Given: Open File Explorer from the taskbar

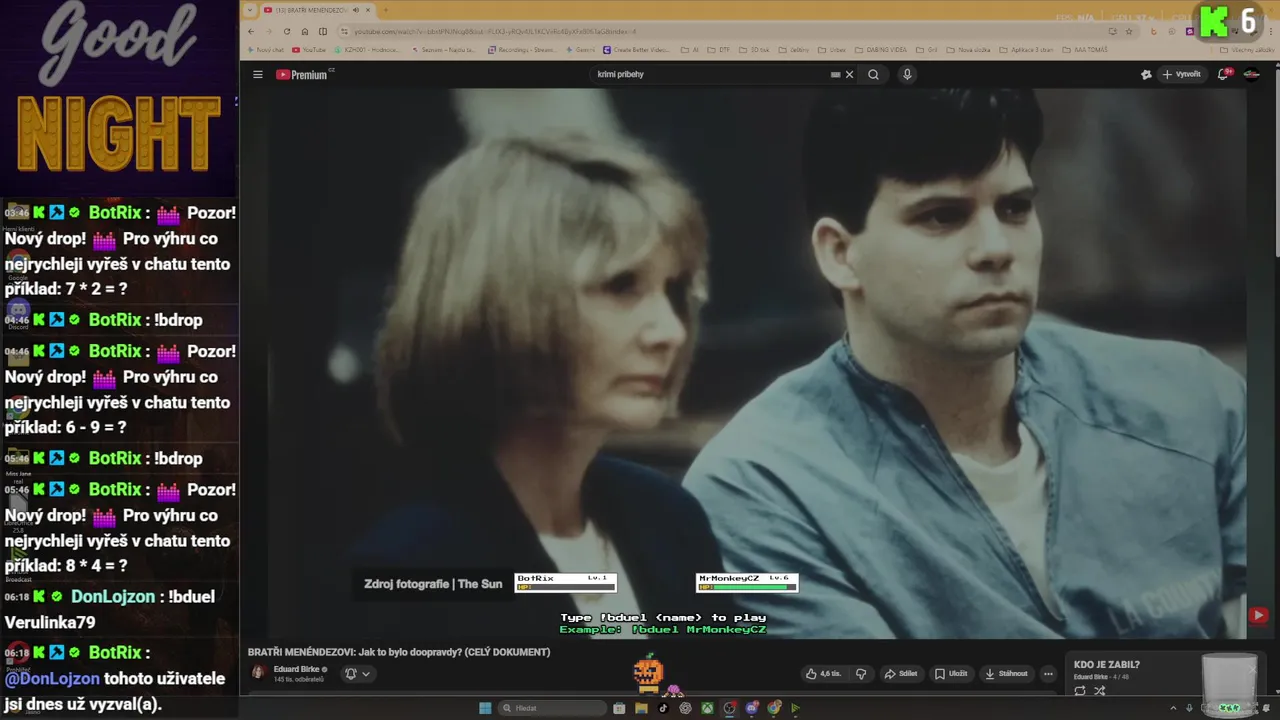Looking at the screenshot, I should click(x=641, y=708).
